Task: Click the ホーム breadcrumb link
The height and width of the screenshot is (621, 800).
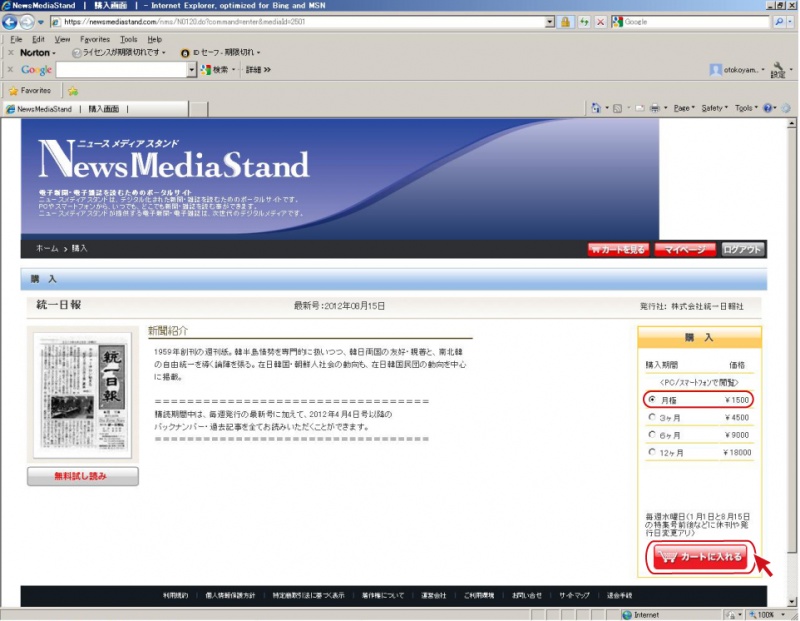Action: (x=46, y=249)
